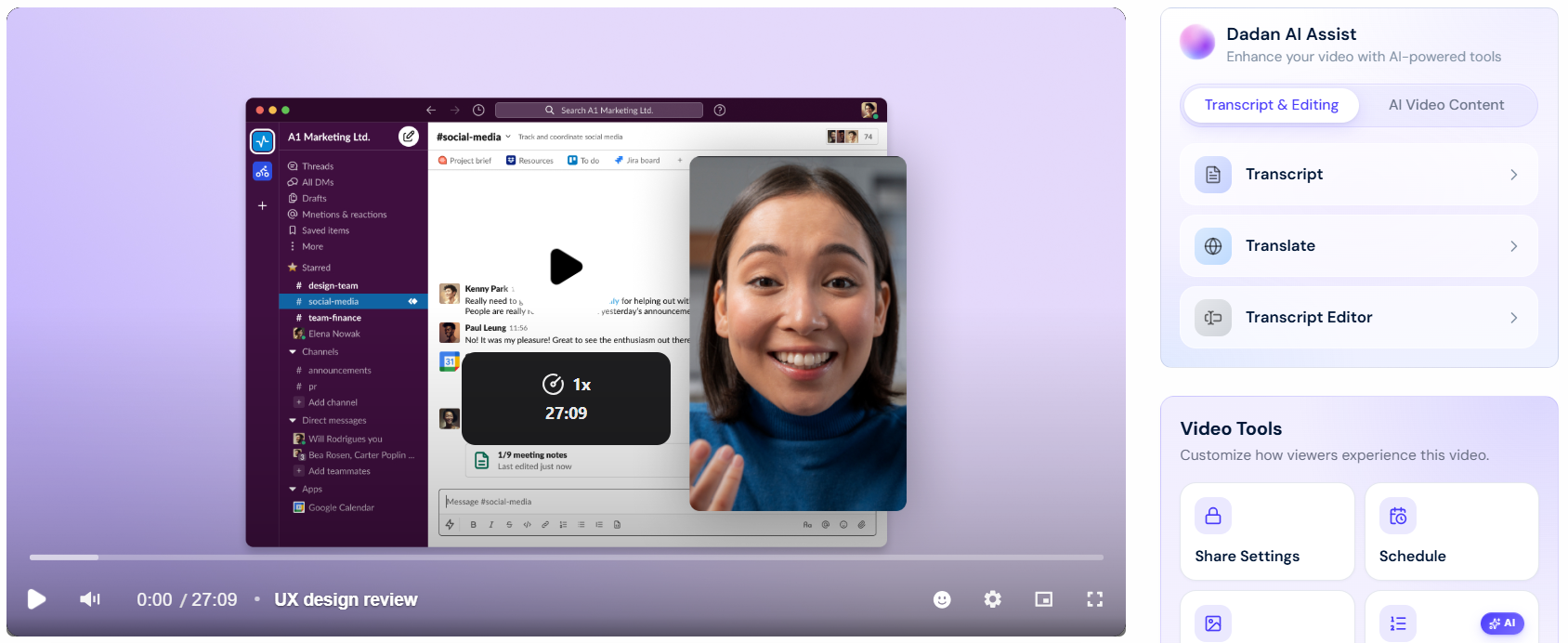Open the Schedule card

pos(1451,531)
